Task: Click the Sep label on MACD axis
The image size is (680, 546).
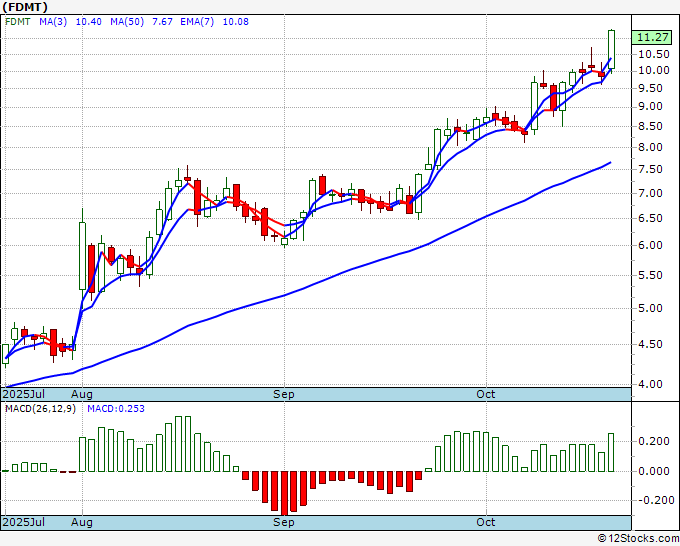Action: (284, 522)
